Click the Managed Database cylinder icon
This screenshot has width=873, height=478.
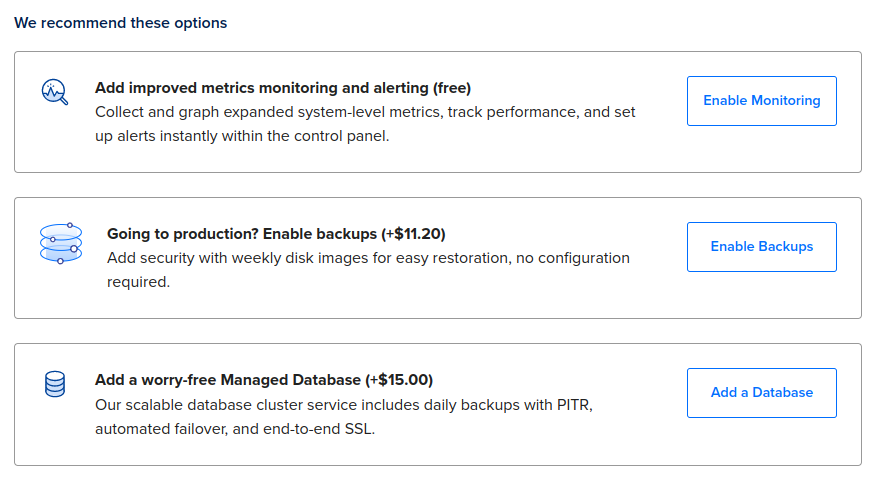tap(55, 384)
